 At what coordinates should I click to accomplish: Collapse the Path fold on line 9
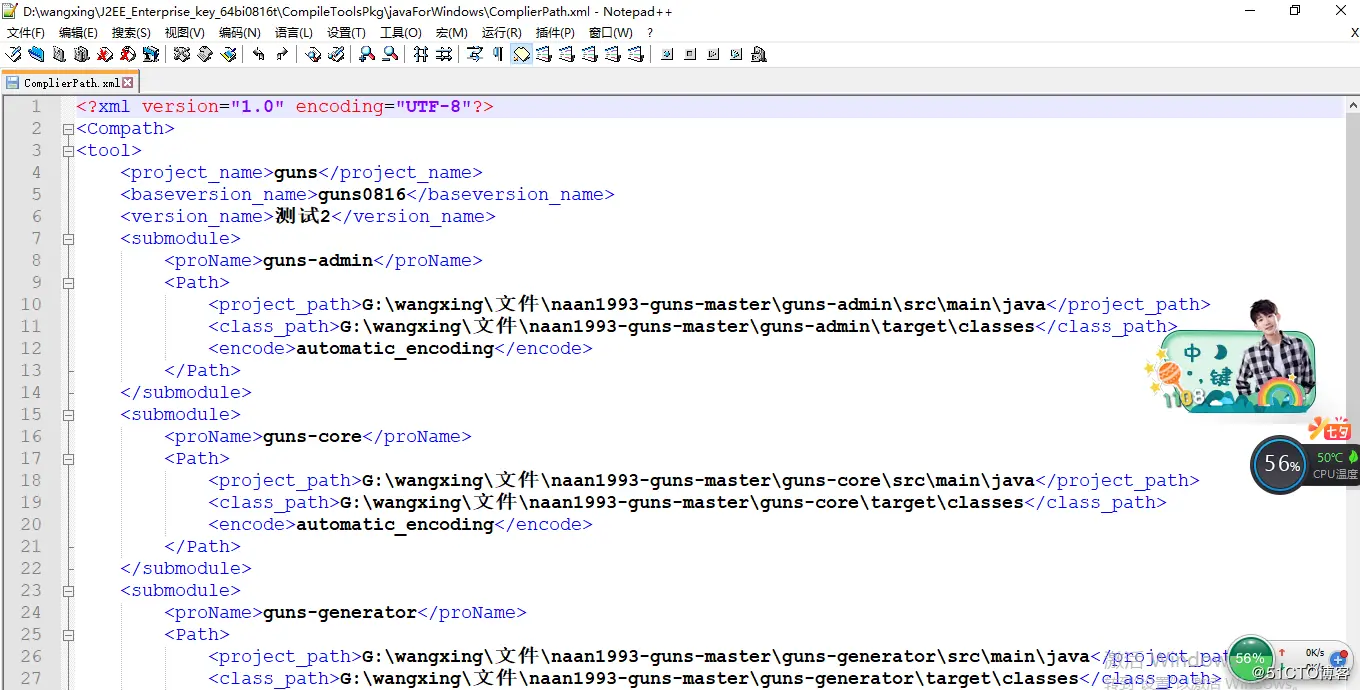pos(68,283)
